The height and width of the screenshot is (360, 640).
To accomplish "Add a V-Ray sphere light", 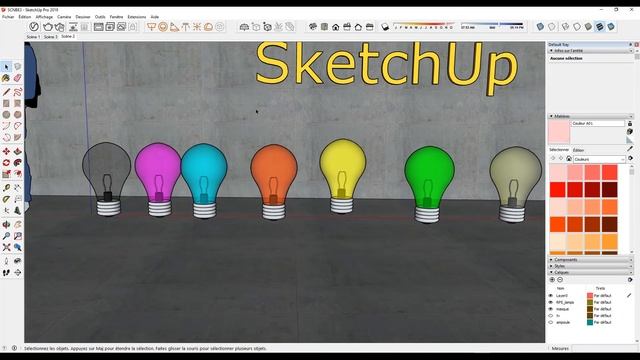I will [x=163, y=27].
